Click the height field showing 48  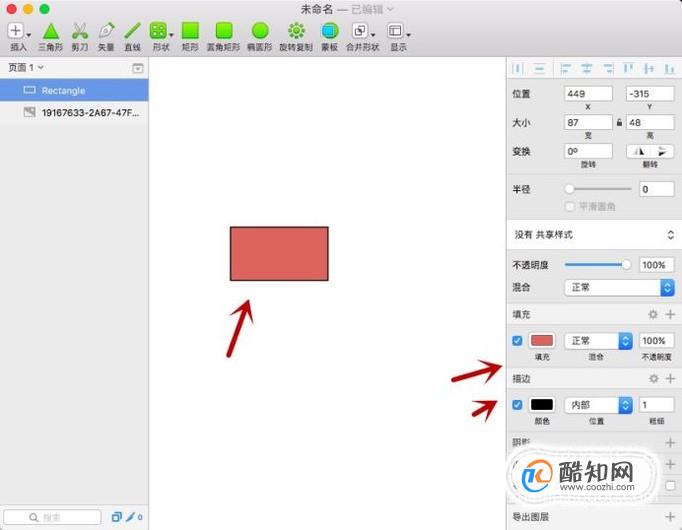point(650,122)
